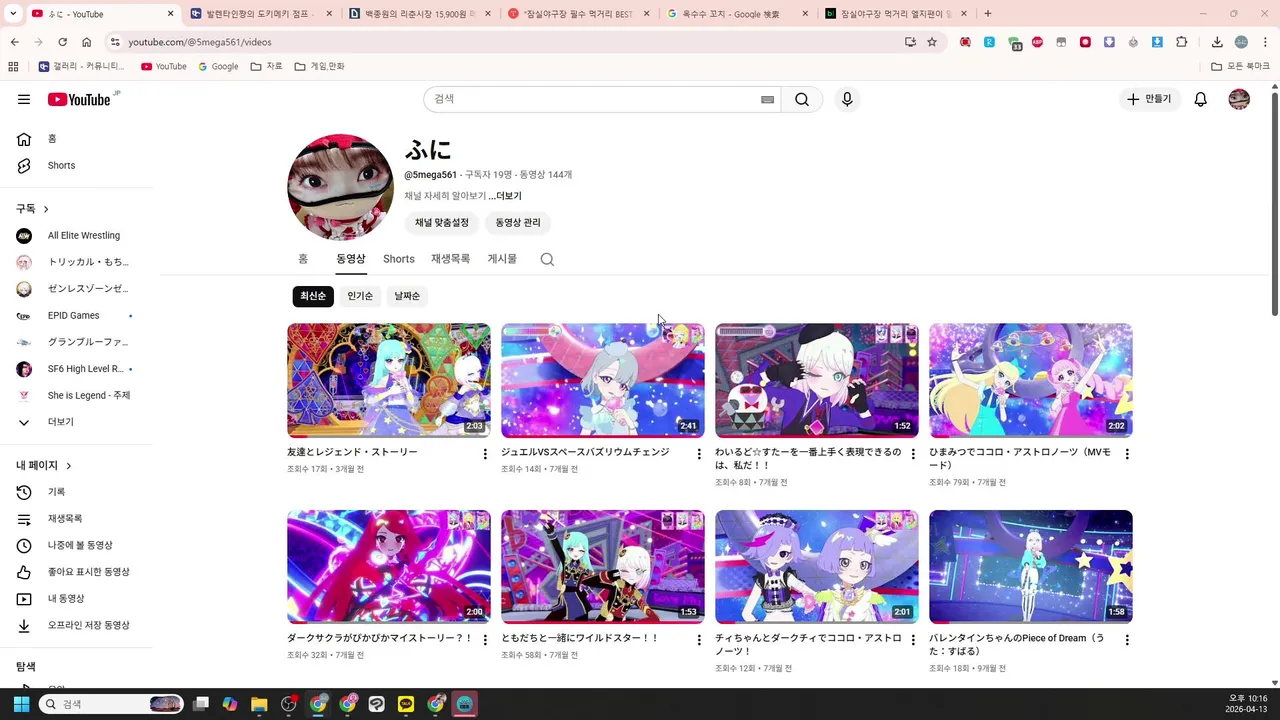Open Chrome three-dot menu

(x=1264, y=42)
